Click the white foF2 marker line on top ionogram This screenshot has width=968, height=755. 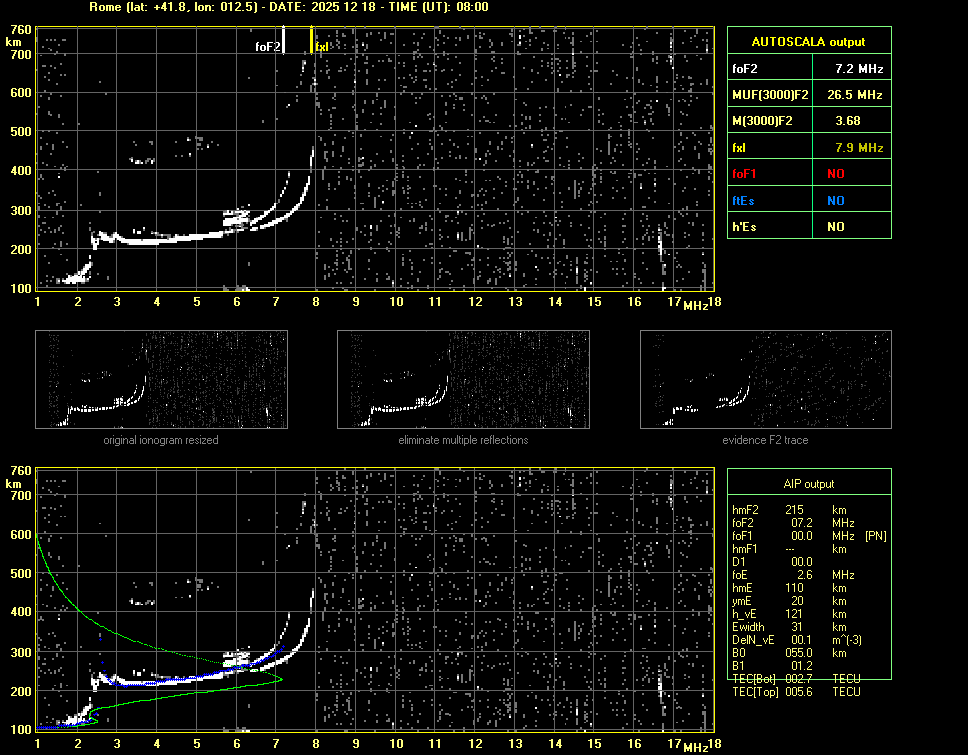pyautogui.click(x=284, y=40)
